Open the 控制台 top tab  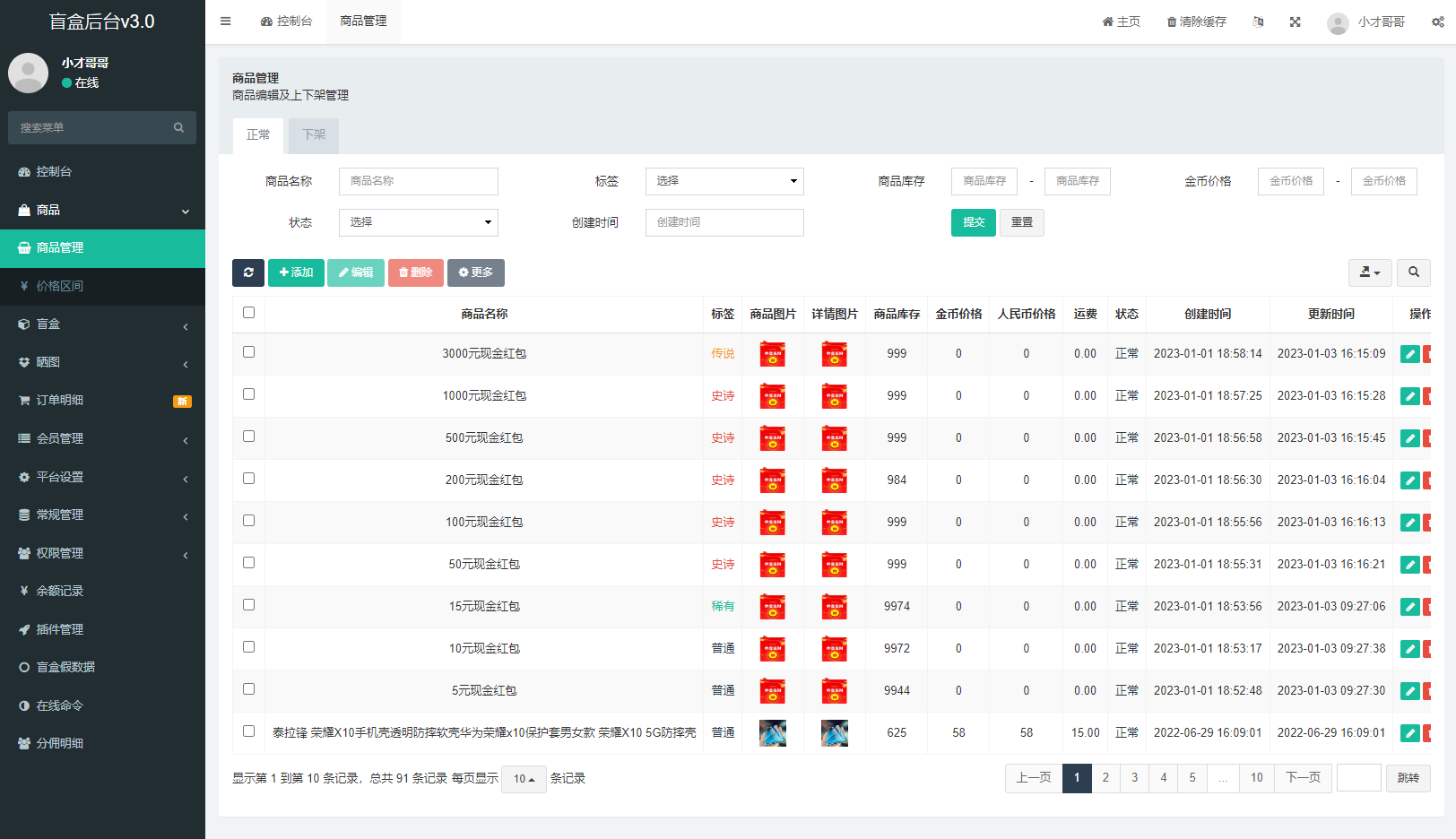(286, 22)
